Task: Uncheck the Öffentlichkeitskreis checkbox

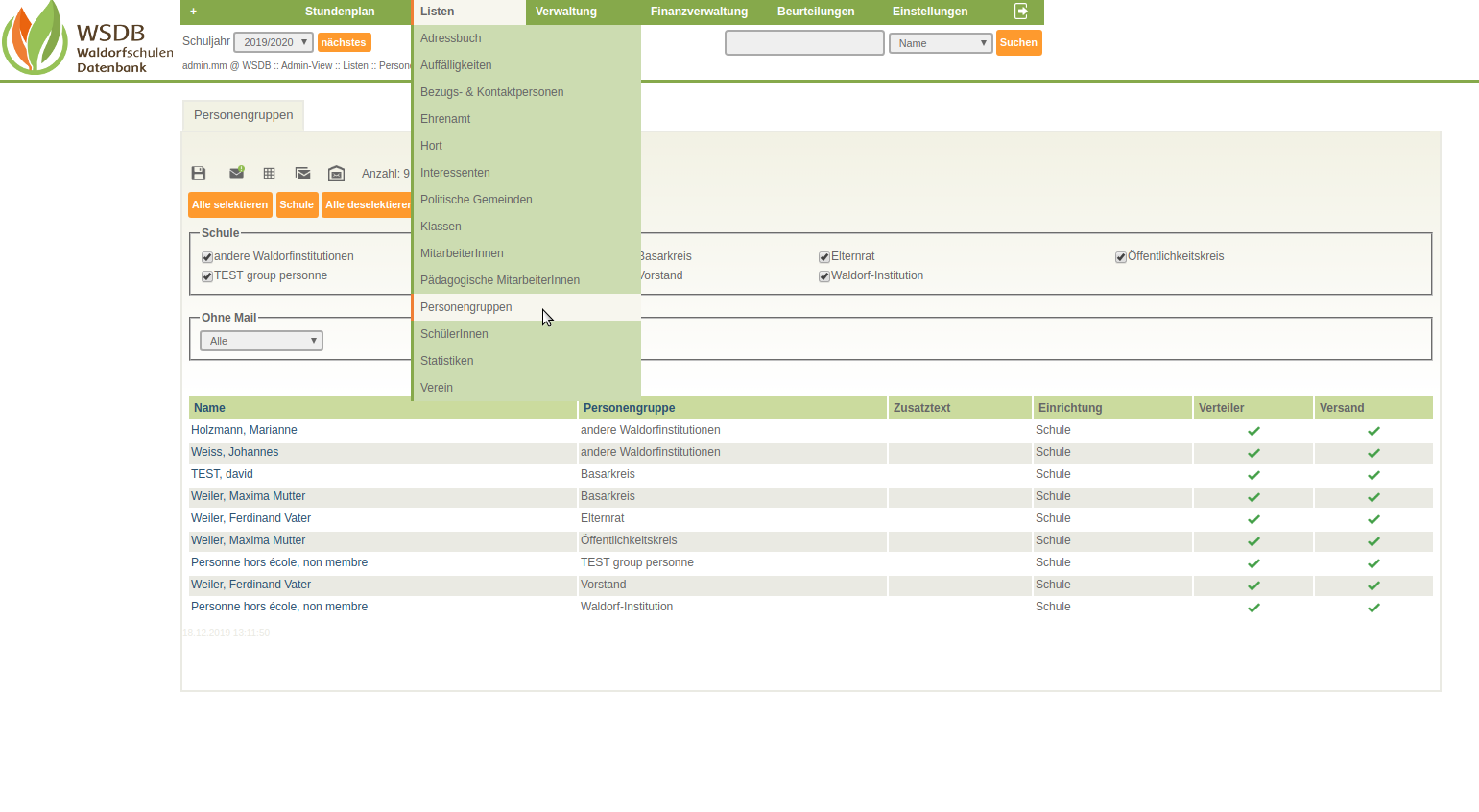Action: click(x=1121, y=257)
